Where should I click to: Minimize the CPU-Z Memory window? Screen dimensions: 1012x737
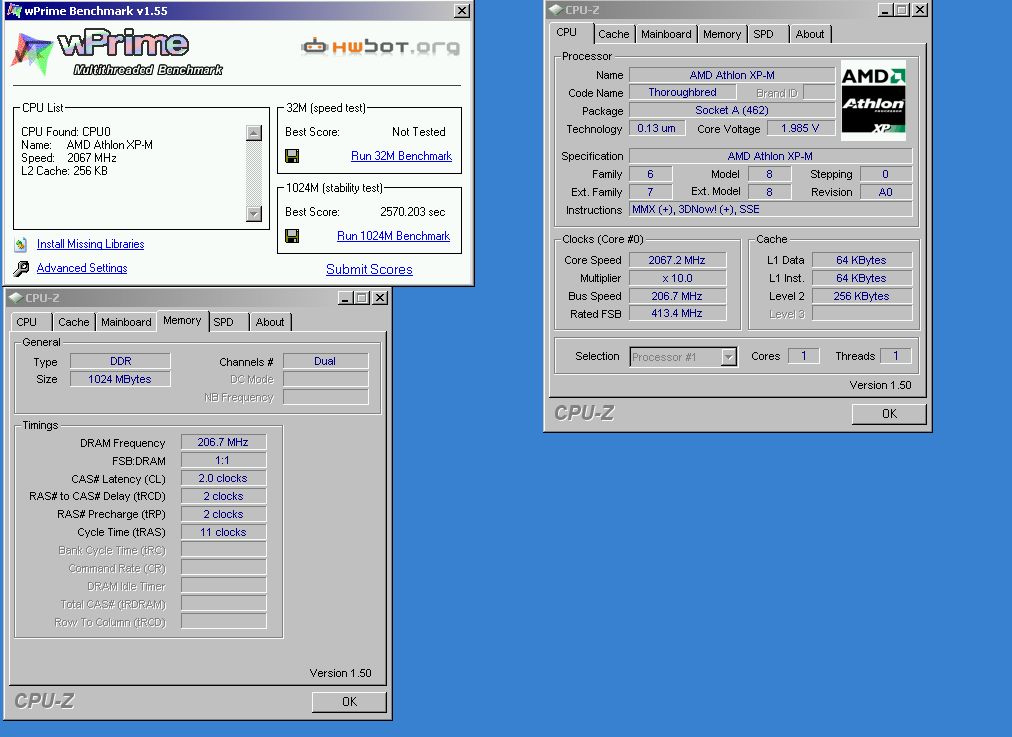[345, 298]
